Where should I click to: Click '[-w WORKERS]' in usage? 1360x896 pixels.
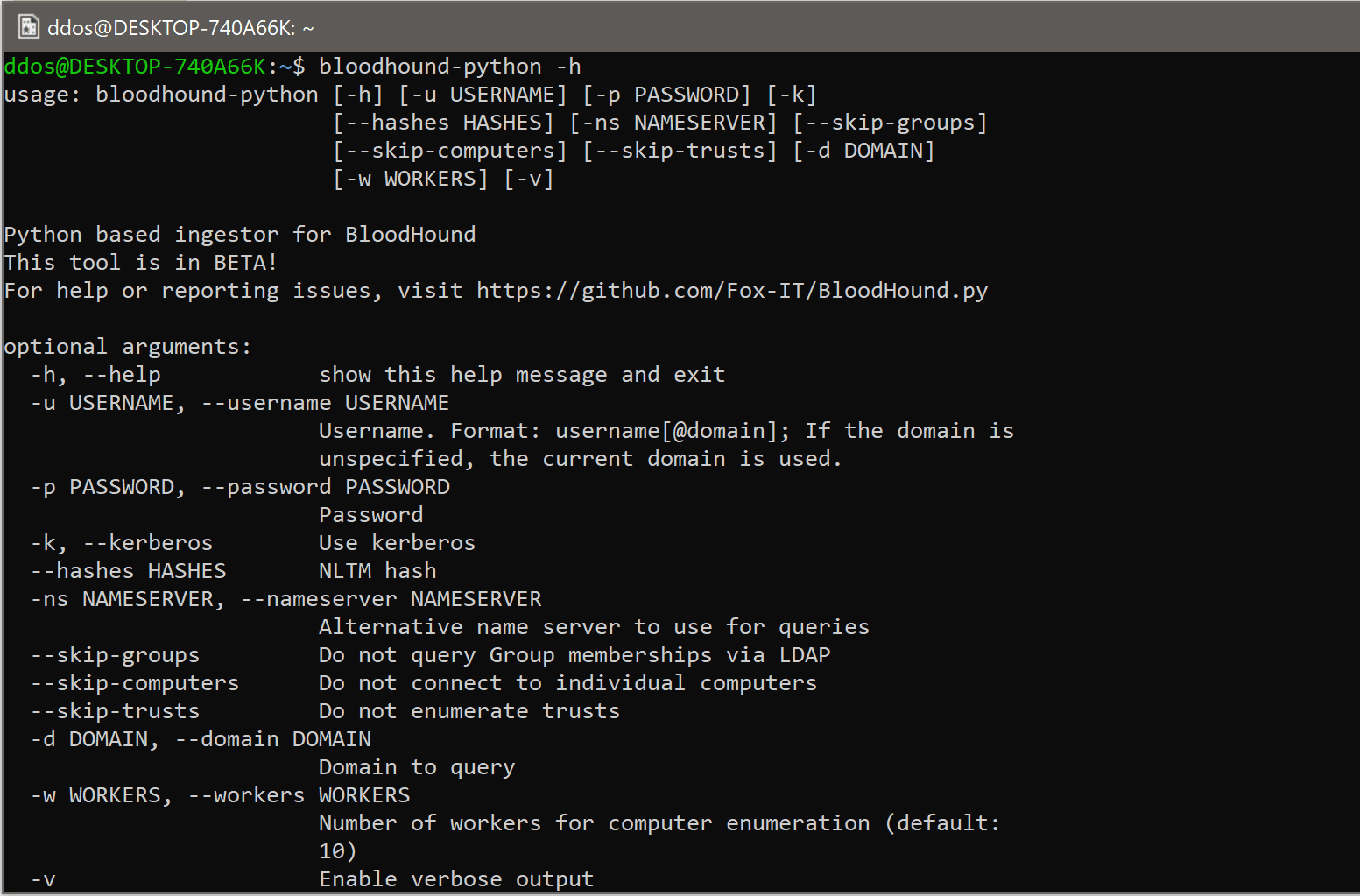tap(411, 179)
